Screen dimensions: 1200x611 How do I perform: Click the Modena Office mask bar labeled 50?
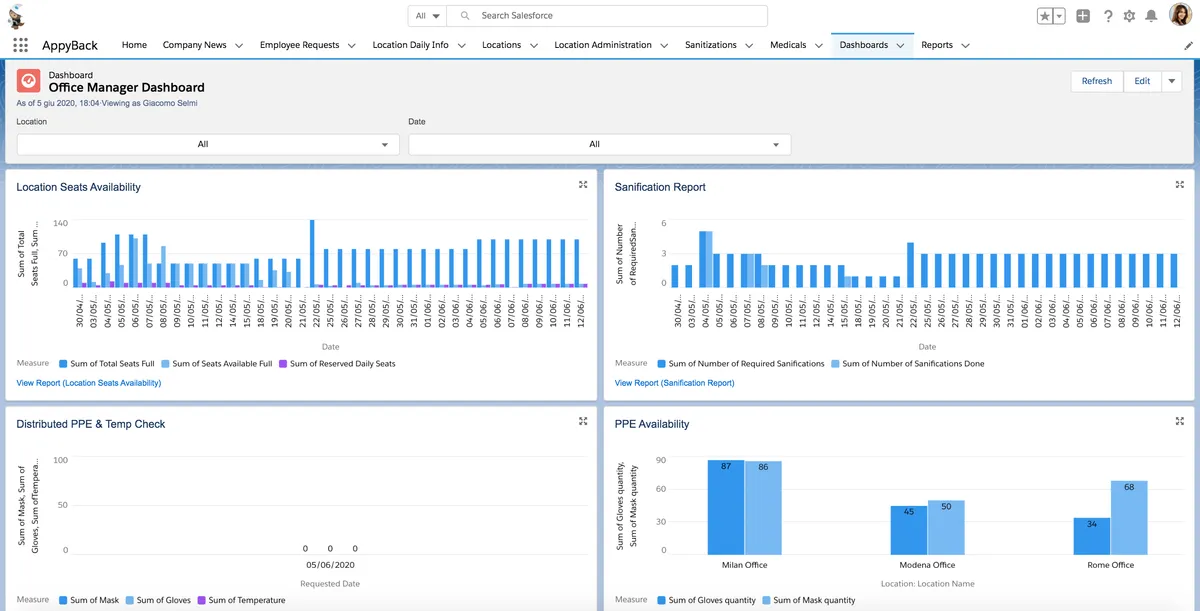coord(946,528)
